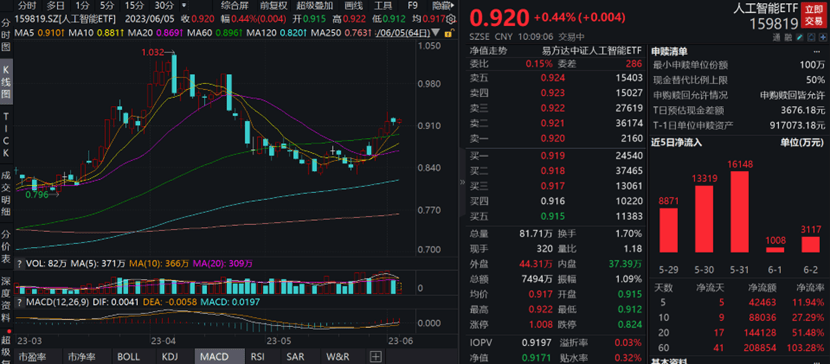The width and height of the screenshot is (830, 364).
Task: Switch to the 多日 period tab
Action: click(x=56, y=6)
